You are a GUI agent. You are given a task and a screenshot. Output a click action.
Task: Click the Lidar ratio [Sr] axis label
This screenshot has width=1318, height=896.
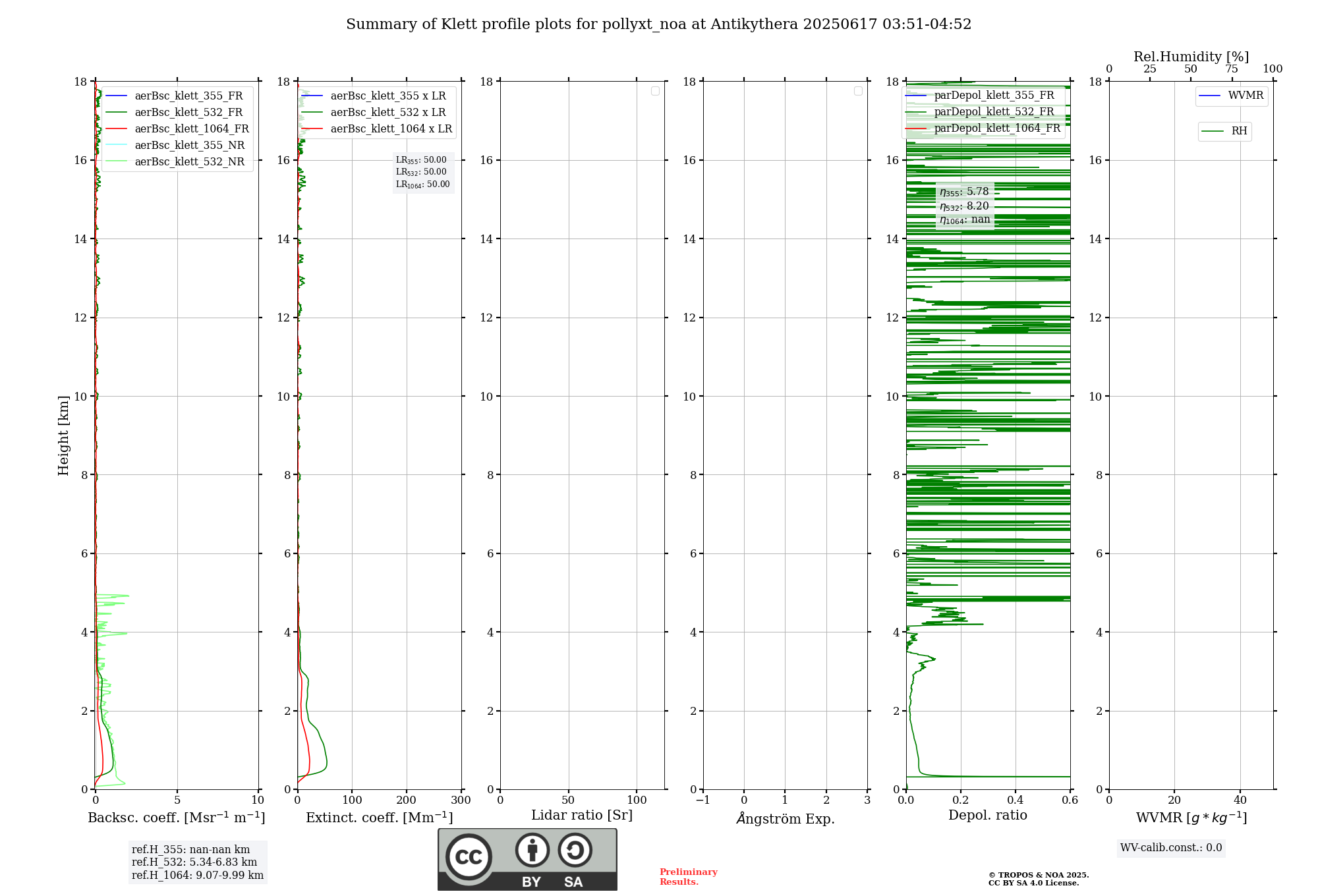582,816
